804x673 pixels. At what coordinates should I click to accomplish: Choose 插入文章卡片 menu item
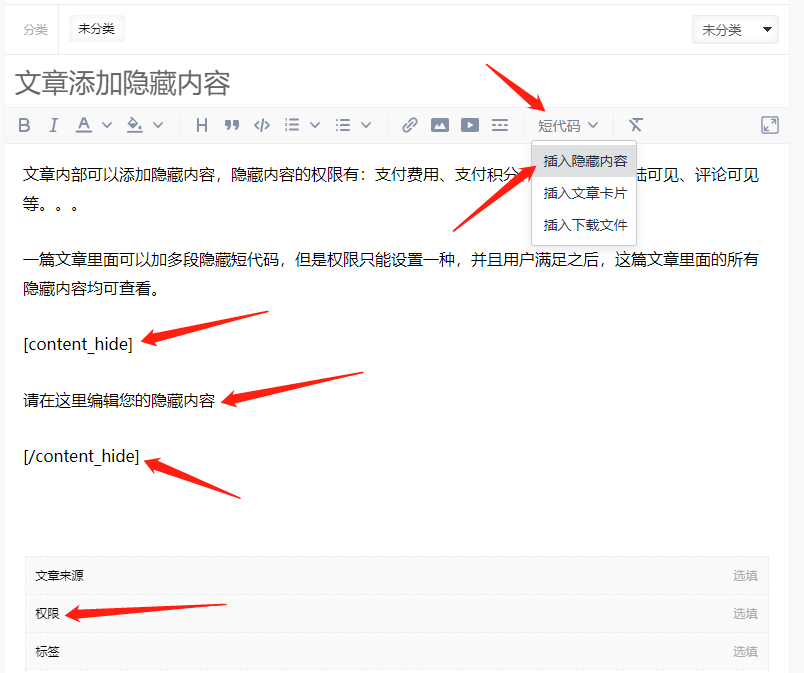pos(585,193)
